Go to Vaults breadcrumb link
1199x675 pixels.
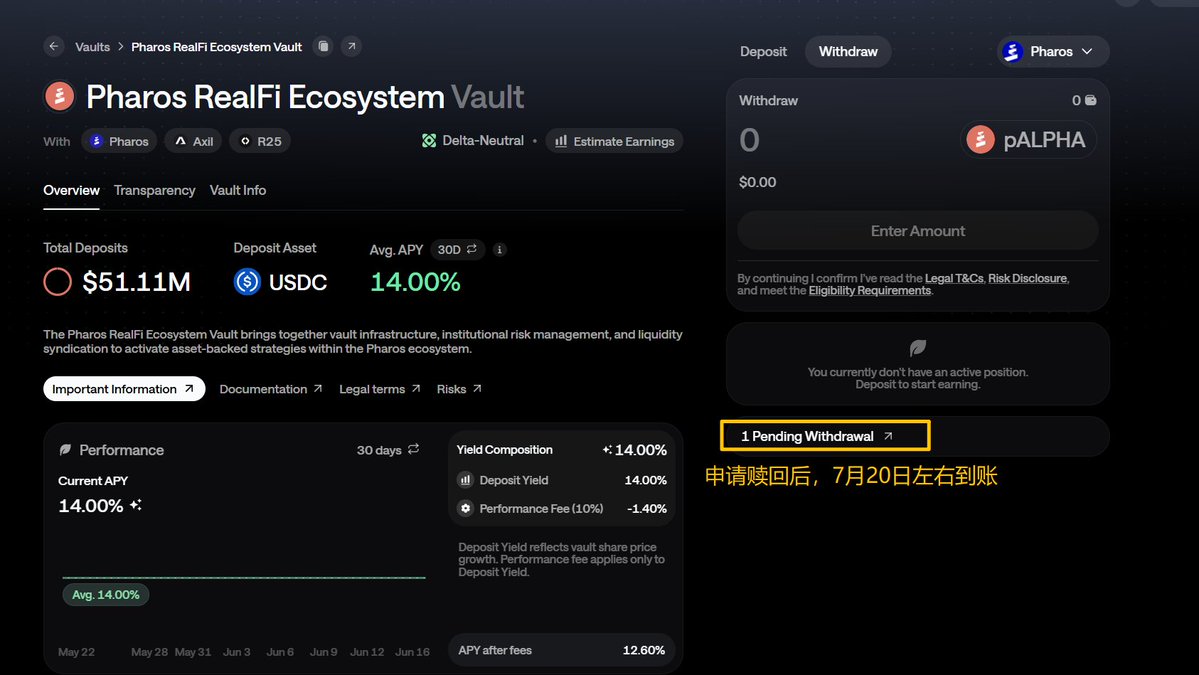pyautogui.click(x=93, y=47)
